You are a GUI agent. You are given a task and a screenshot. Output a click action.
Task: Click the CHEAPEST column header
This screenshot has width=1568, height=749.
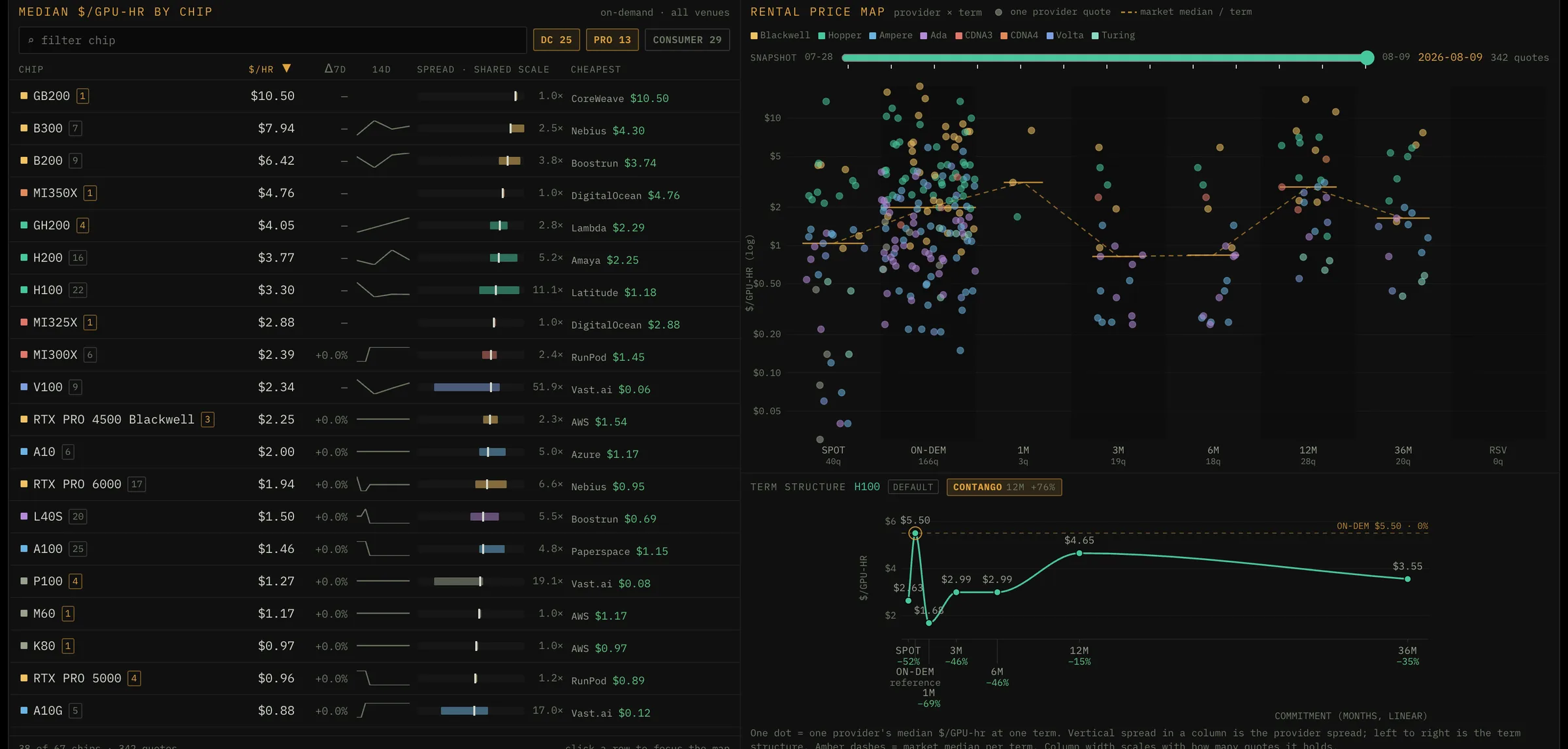point(596,69)
